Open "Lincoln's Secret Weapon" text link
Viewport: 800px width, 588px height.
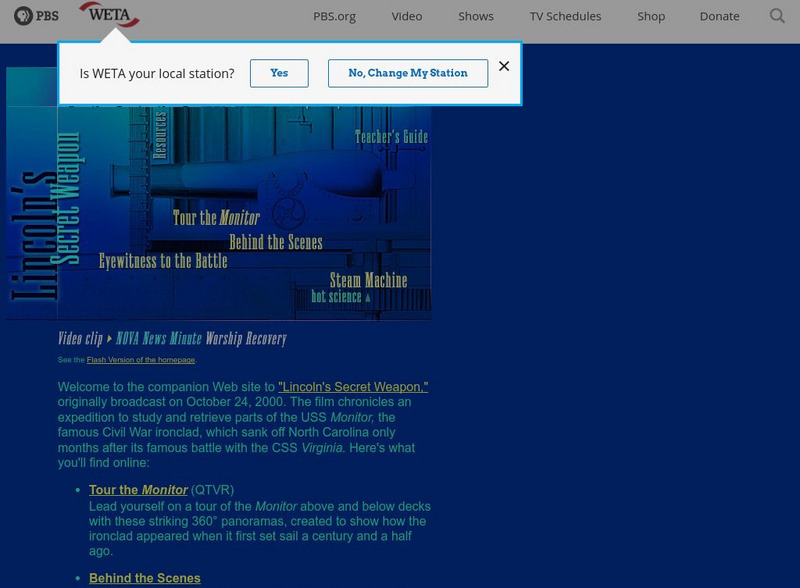tap(353, 387)
